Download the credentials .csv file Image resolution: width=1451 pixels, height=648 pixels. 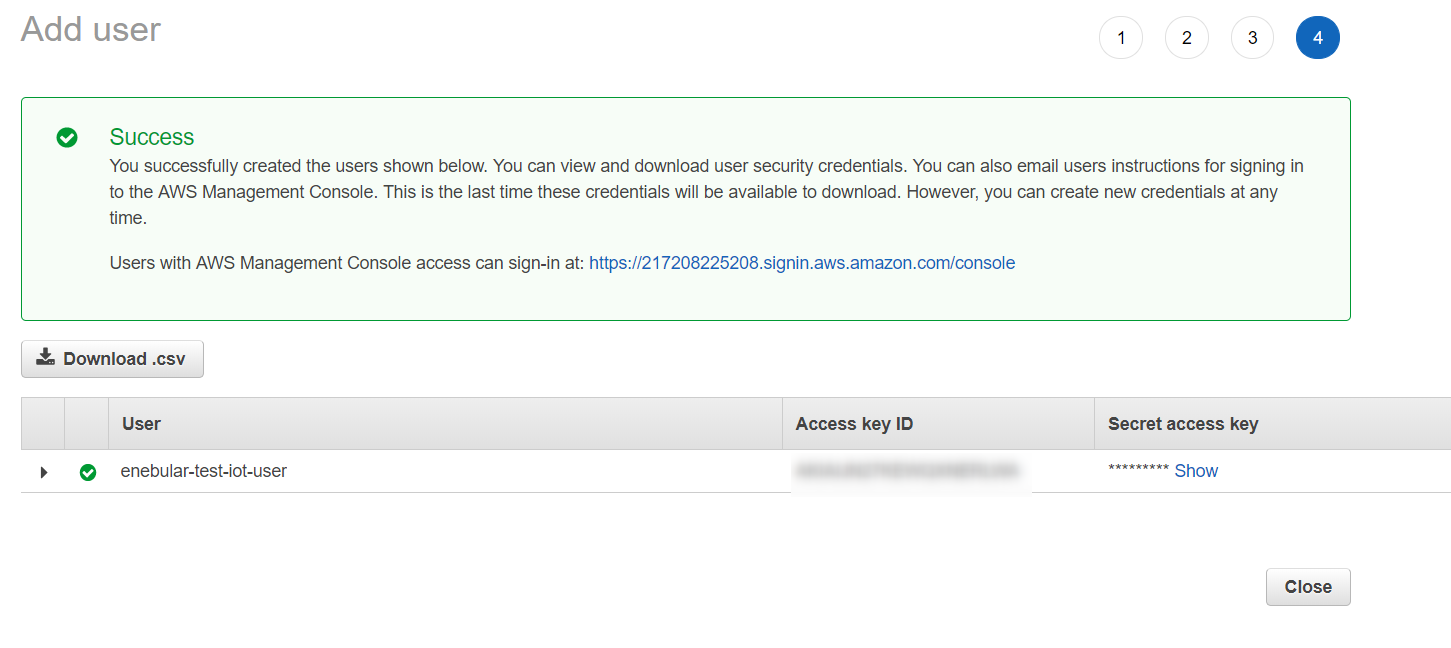tap(112, 359)
